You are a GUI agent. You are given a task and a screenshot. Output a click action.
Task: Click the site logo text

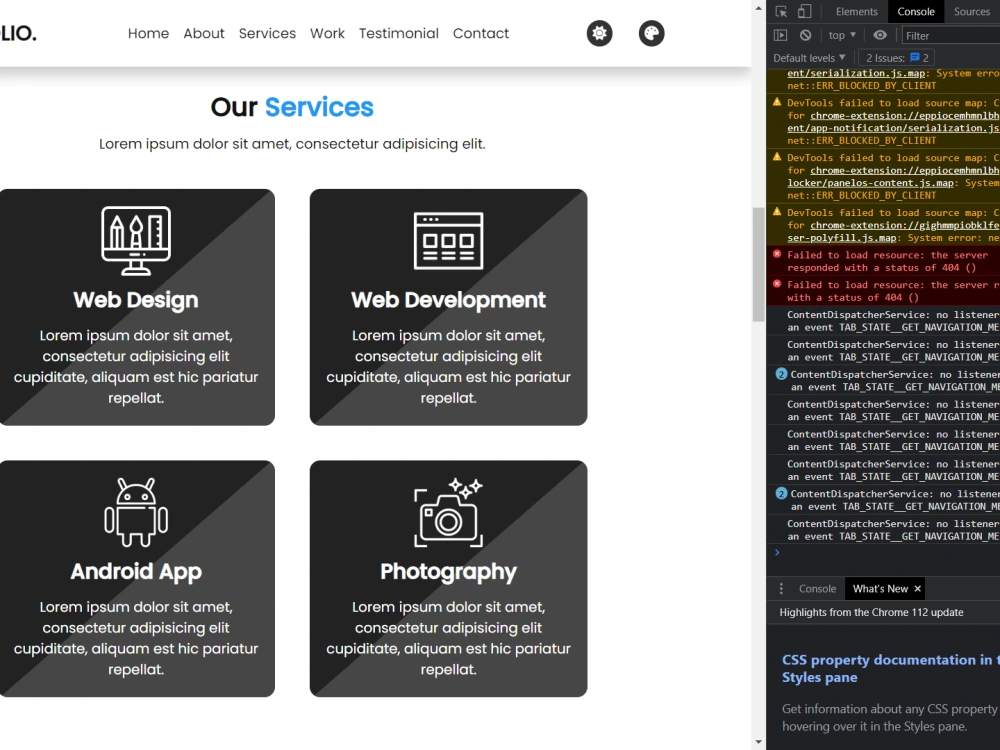[18, 33]
